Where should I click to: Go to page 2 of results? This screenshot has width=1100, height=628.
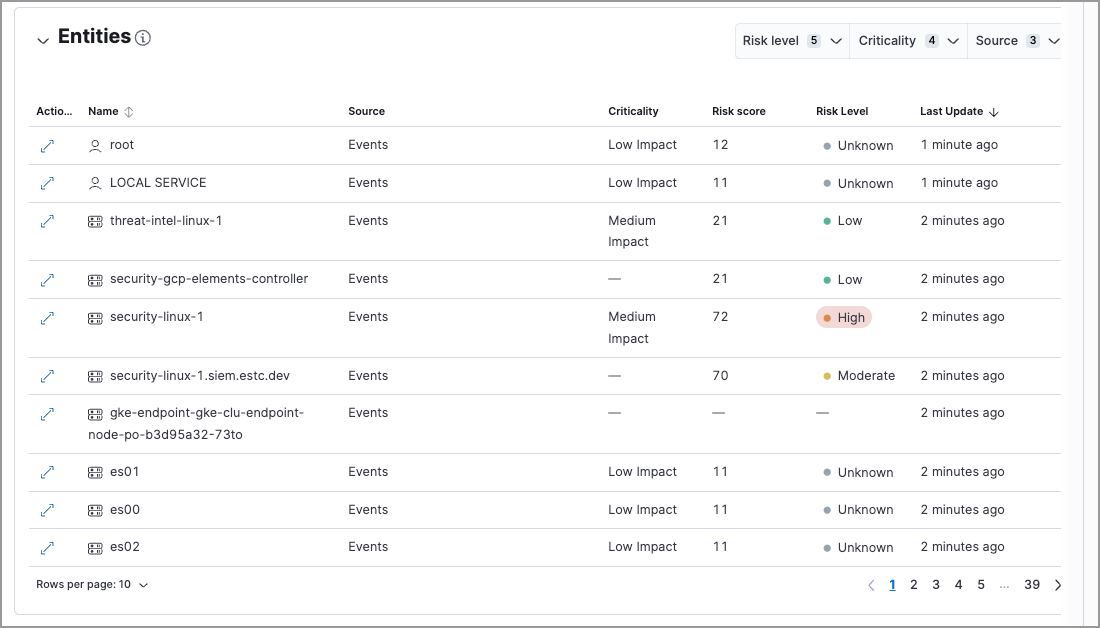pyautogui.click(x=913, y=584)
